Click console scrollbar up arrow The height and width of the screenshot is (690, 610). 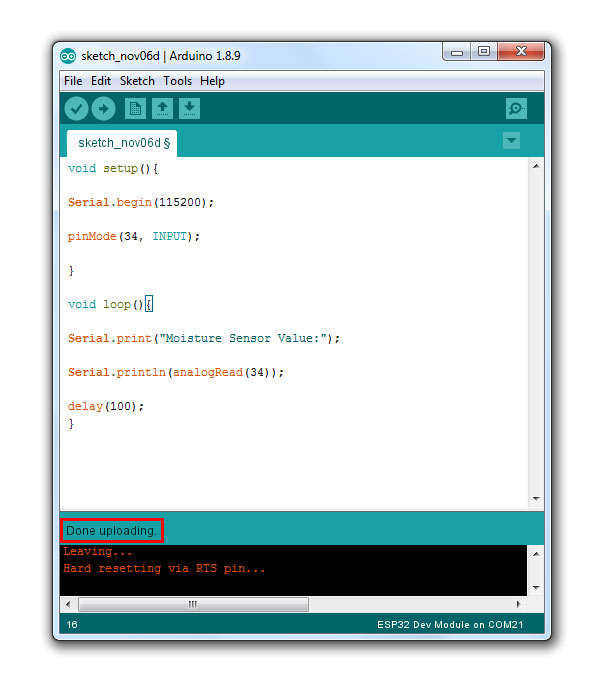[536, 554]
